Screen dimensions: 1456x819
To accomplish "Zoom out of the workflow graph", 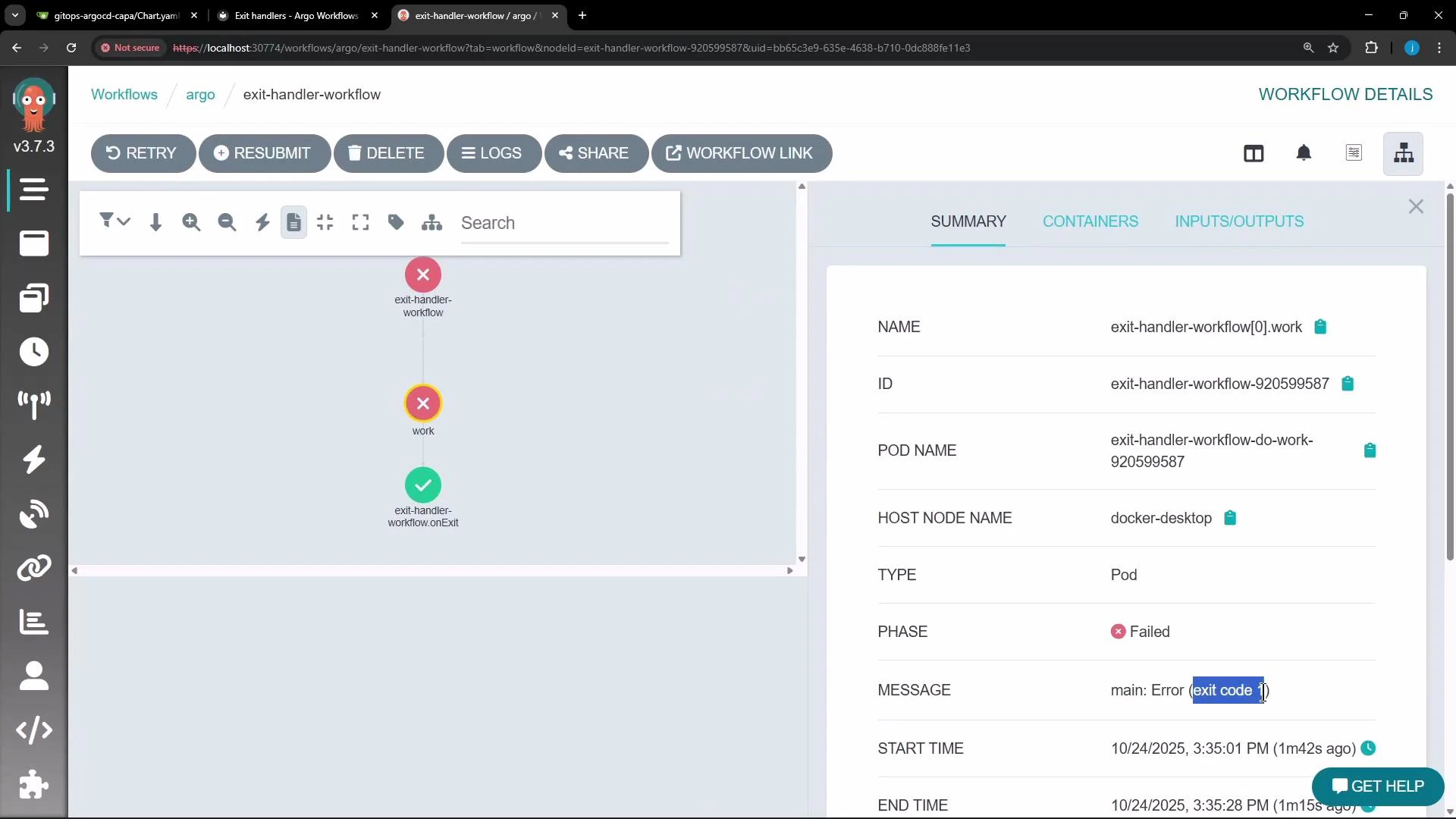I will [x=227, y=222].
